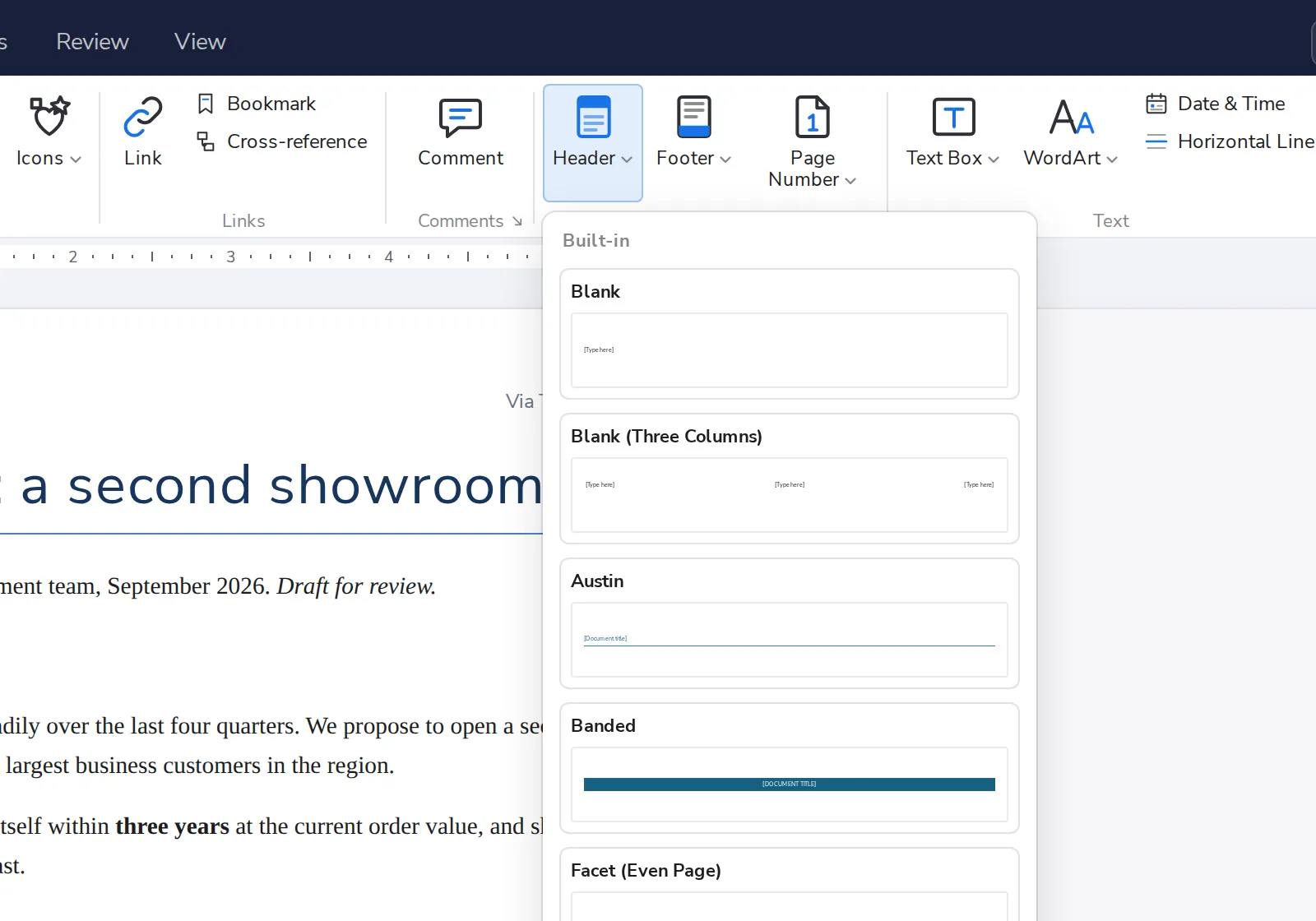Insert a Link using the chain icon
1316x921 pixels.
click(x=143, y=116)
